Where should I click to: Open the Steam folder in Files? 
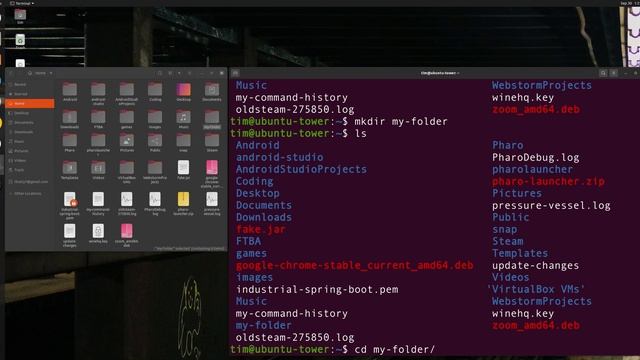[212, 141]
